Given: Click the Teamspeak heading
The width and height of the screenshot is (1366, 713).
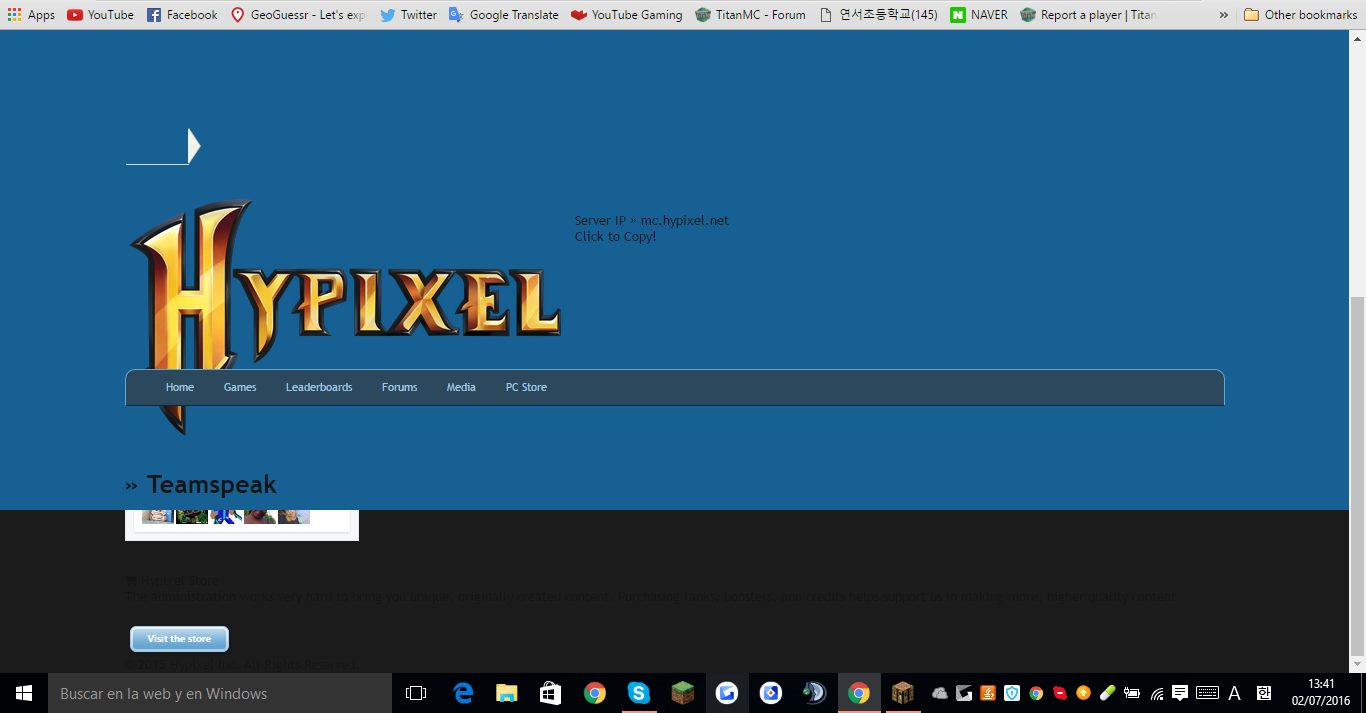Looking at the screenshot, I should click(201, 484).
